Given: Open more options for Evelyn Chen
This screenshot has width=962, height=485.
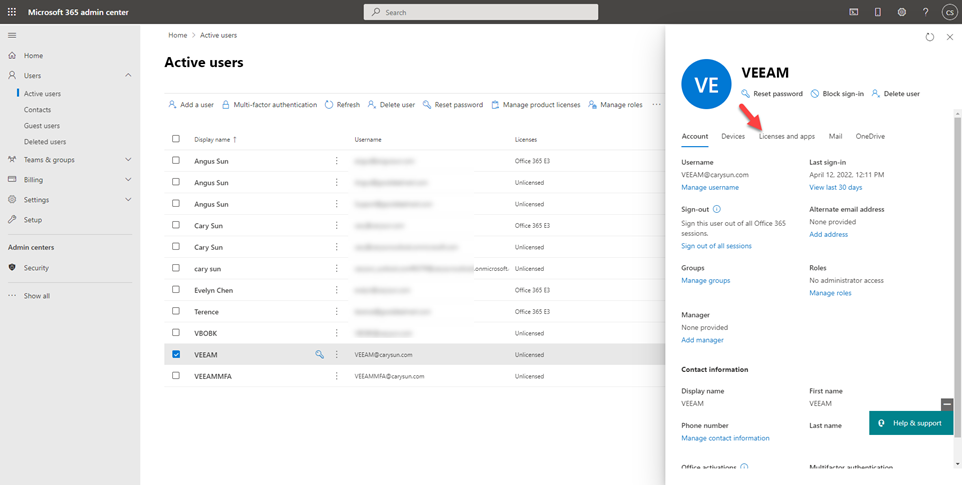Looking at the screenshot, I should pyautogui.click(x=336, y=290).
